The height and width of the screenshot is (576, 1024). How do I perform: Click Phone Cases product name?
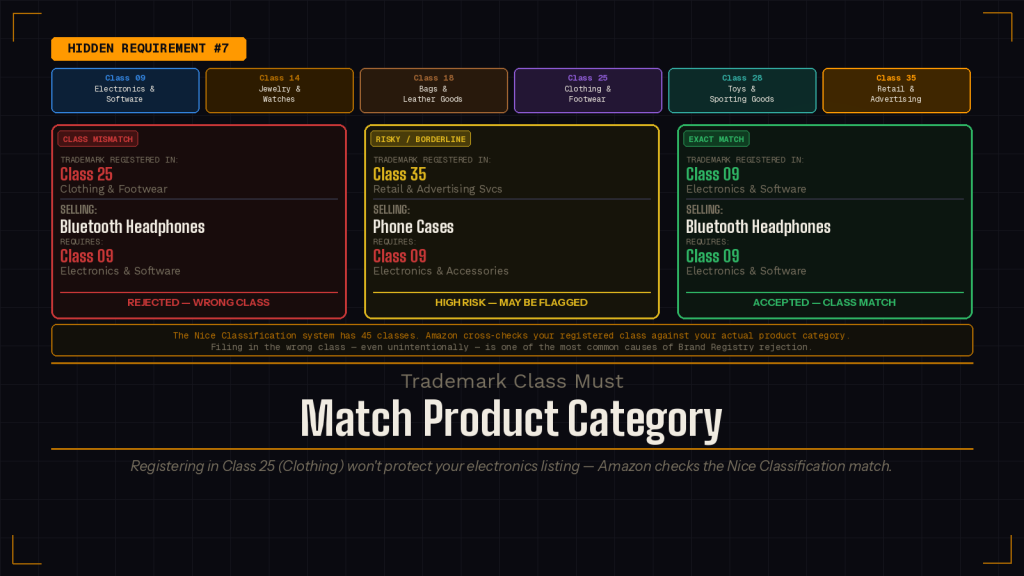pos(413,227)
